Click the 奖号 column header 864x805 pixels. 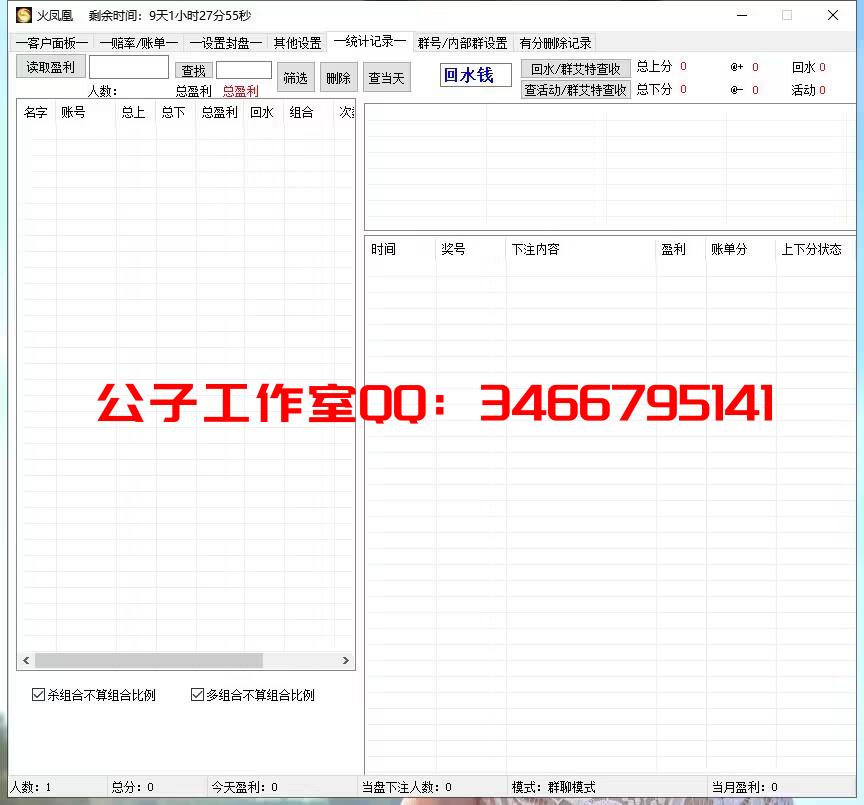[471, 249]
